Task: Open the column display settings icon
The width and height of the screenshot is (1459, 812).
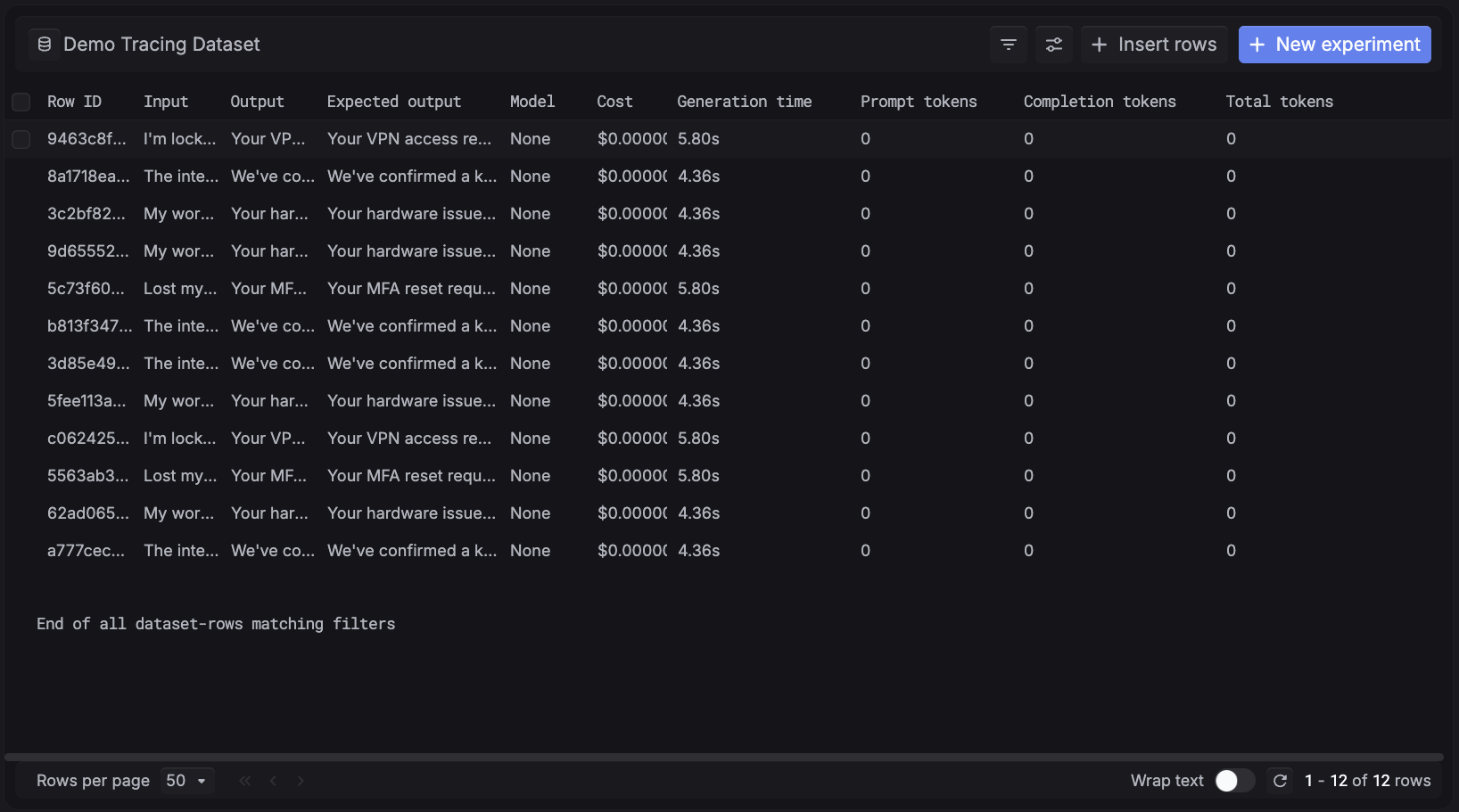Action: pyautogui.click(x=1054, y=45)
